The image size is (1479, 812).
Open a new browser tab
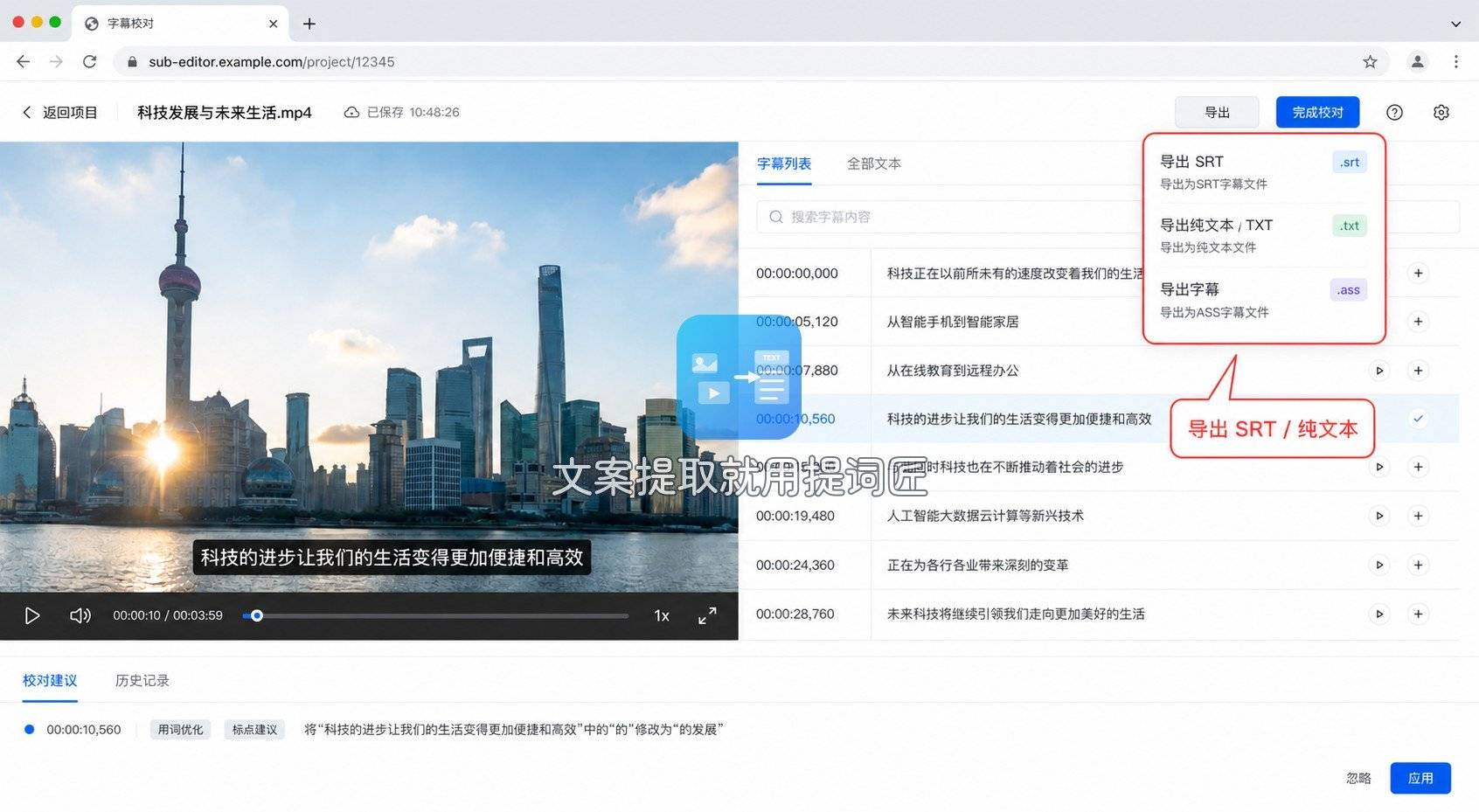click(x=309, y=24)
